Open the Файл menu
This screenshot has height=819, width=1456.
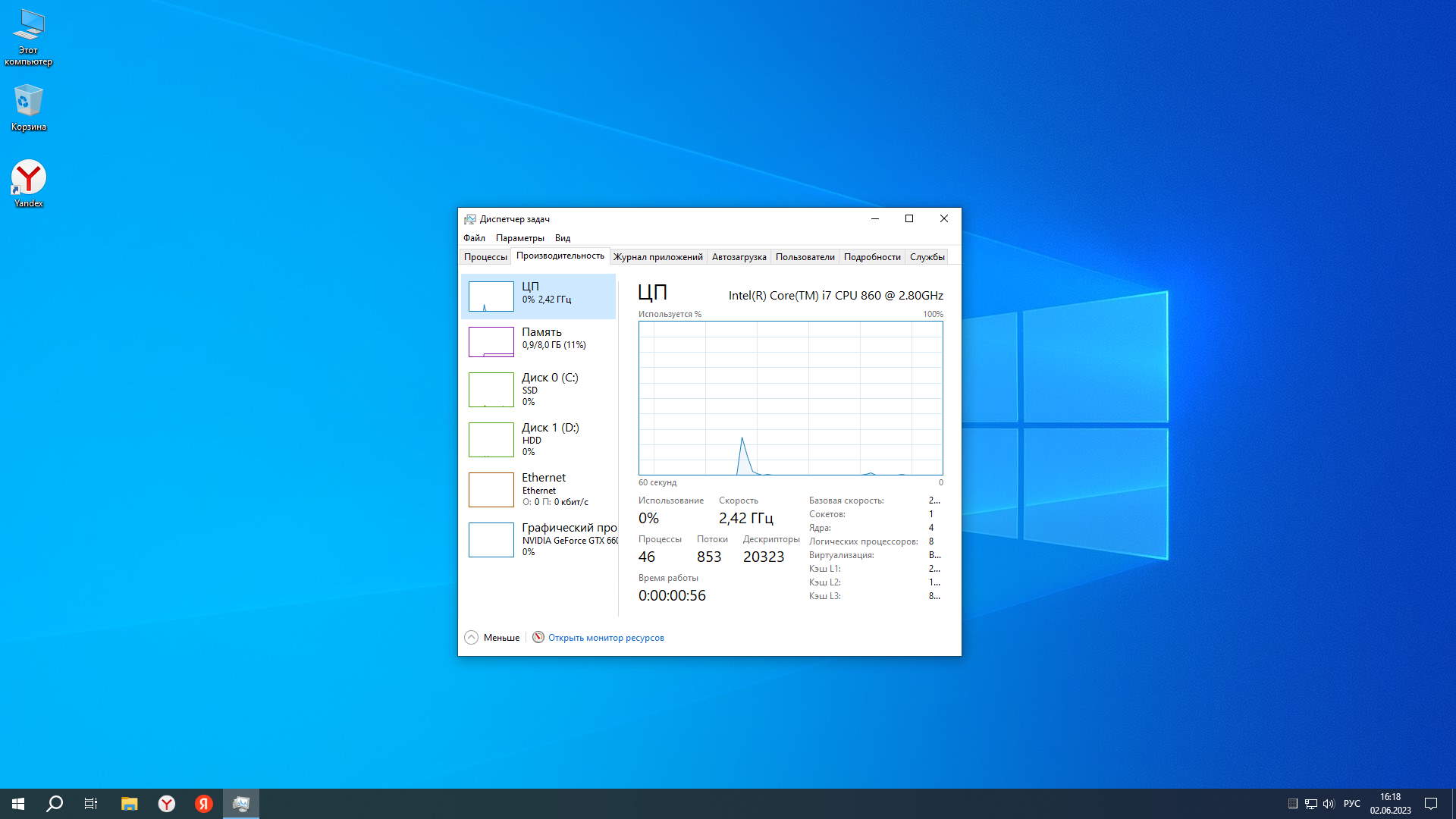point(474,238)
